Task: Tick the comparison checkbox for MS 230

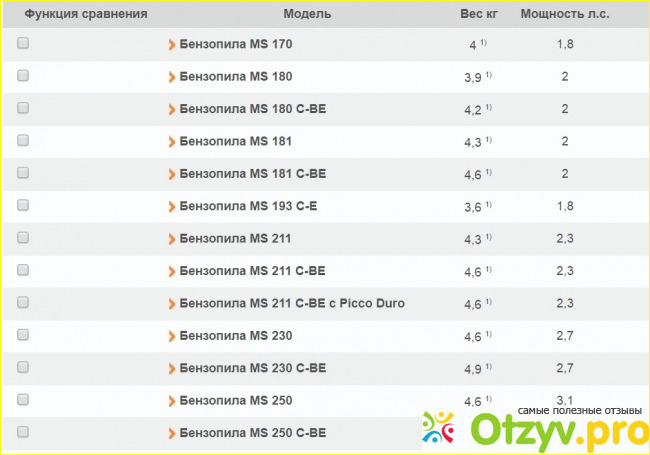Action: coord(23,335)
